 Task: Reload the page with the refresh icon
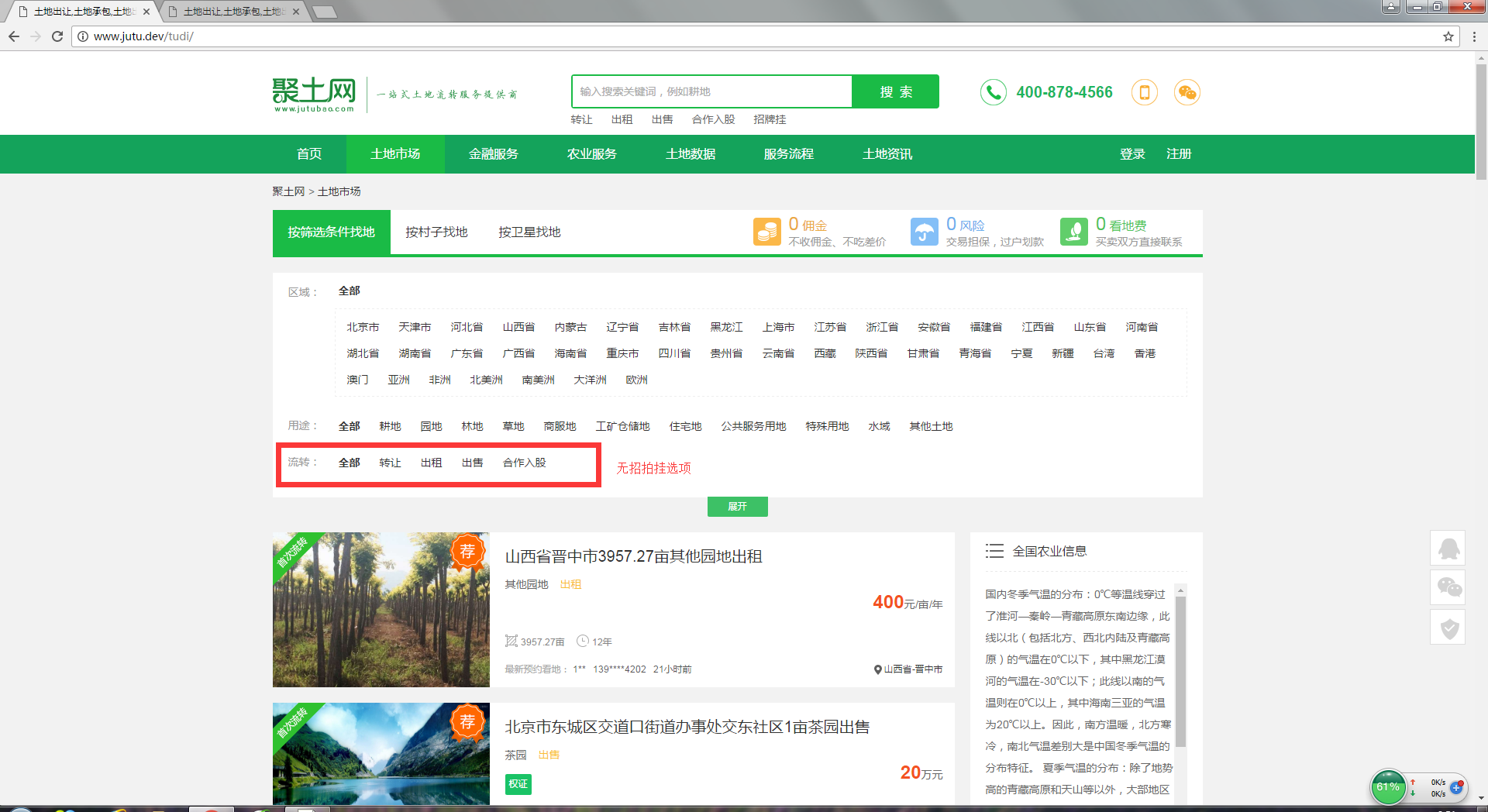click(x=57, y=36)
